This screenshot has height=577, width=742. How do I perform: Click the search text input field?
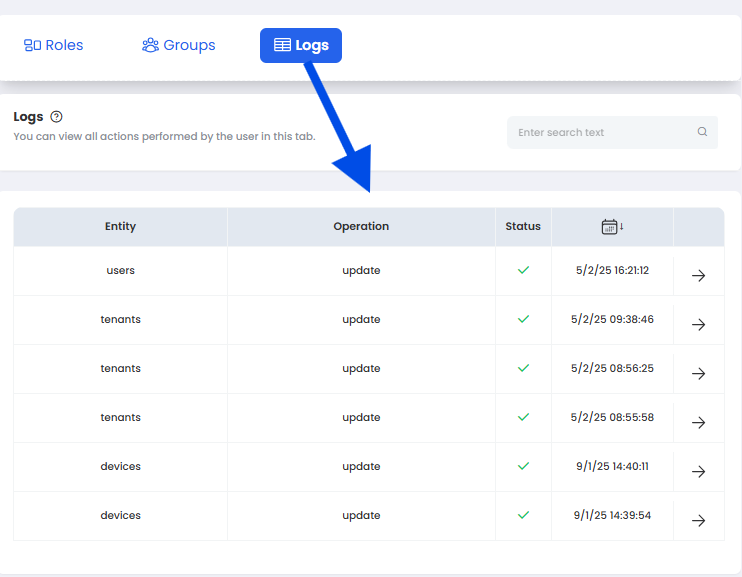pos(600,132)
